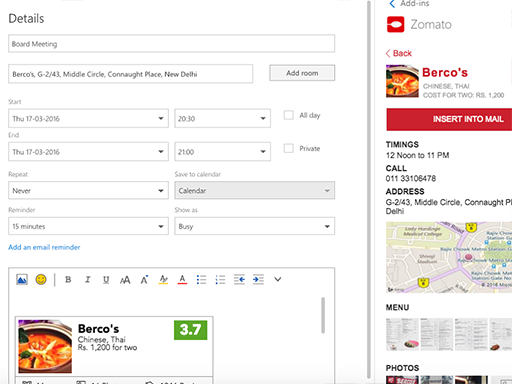Image resolution: width=512 pixels, height=384 pixels.
Task: Insert picture using the image icon
Action: point(22,279)
